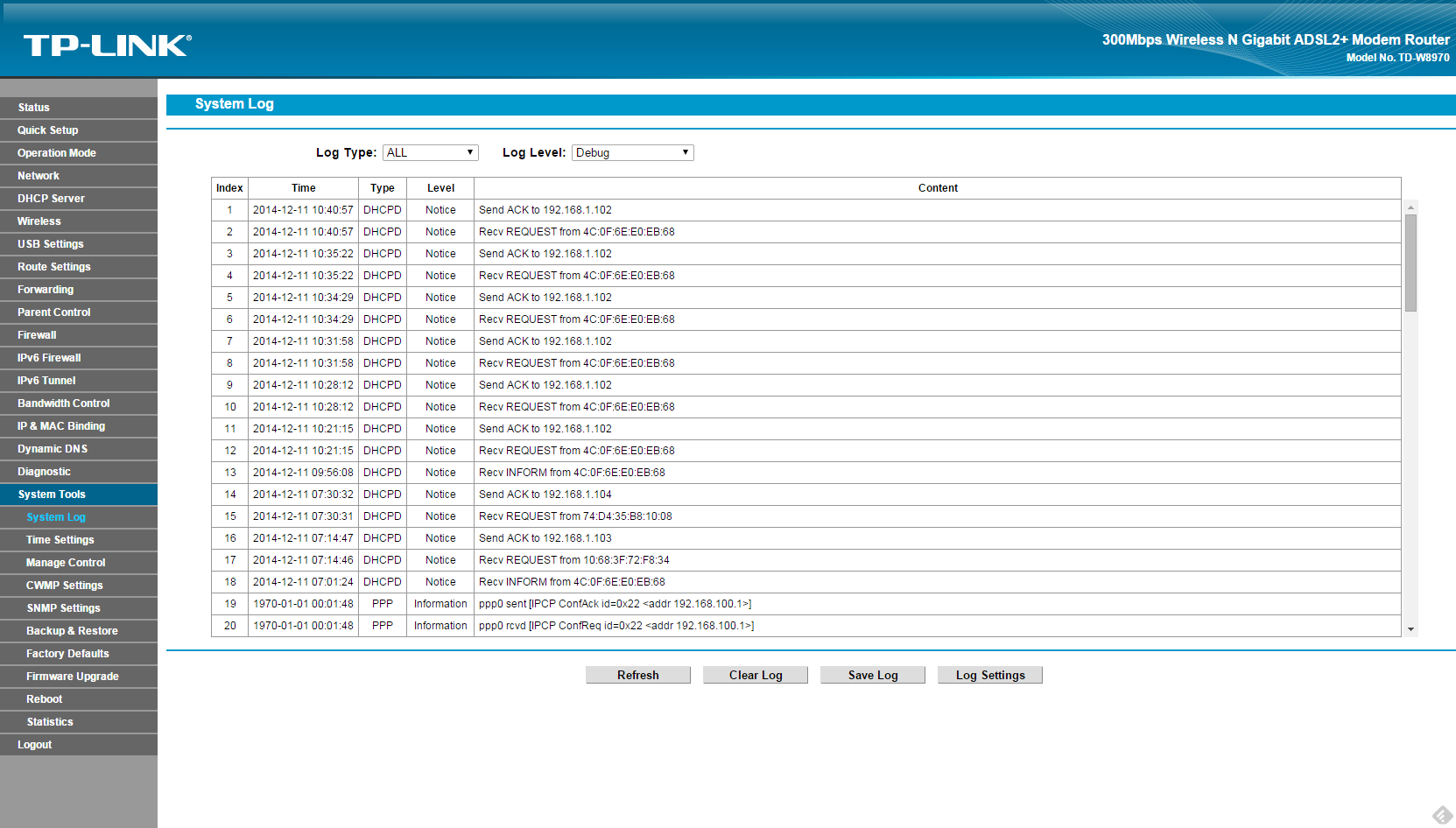Image resolution: width=1456 pixels, height=828 pixels.
Task: Go to Route Settings
Action: coord(79,267)
